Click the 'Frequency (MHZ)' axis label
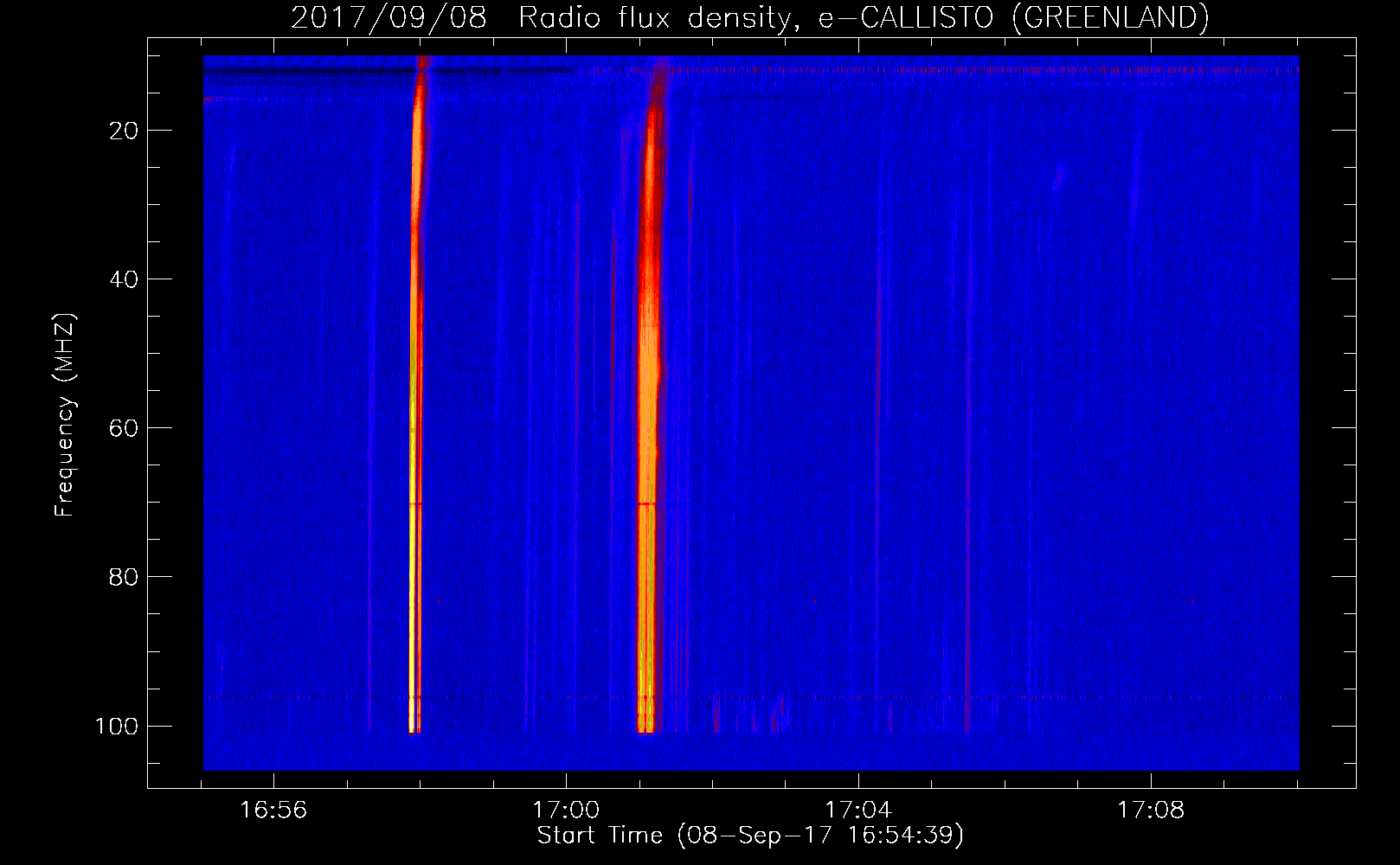The width and height of the screenshot is (1400, 865). (x=65, y=415)
